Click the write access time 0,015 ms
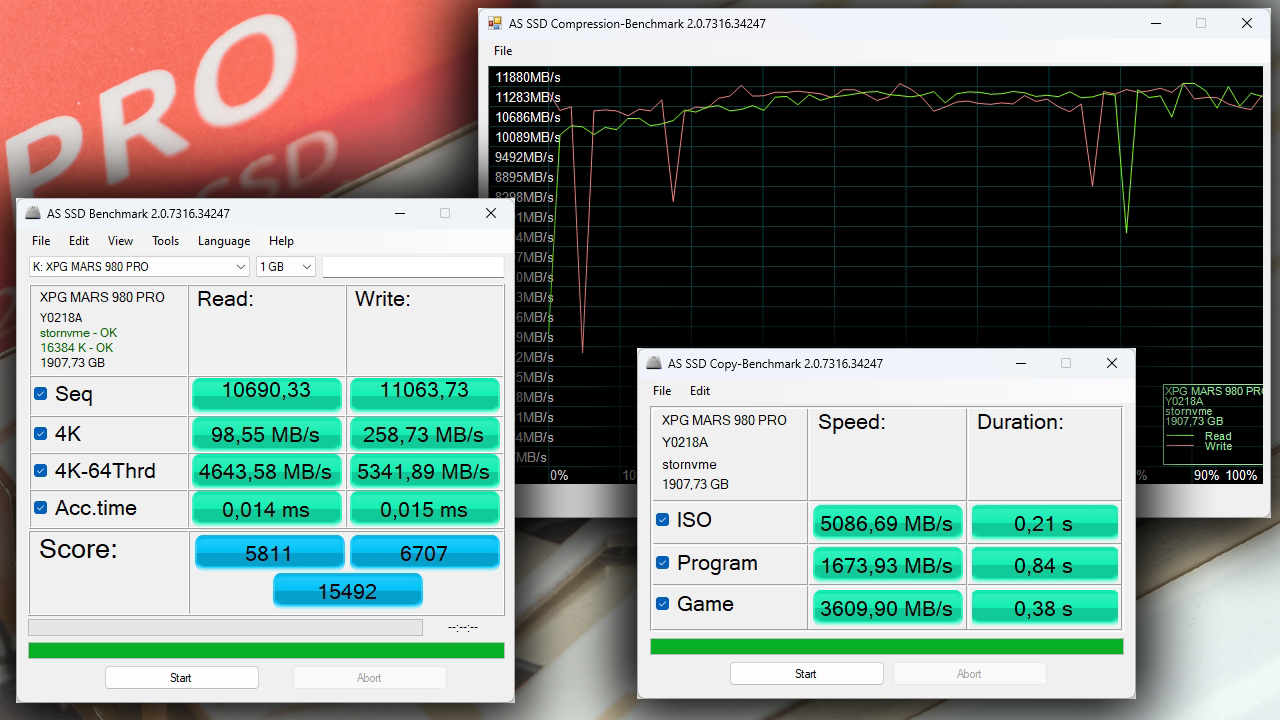This screenshot has width=1280, height=720. pyautogui.click(x=424, y=509)
